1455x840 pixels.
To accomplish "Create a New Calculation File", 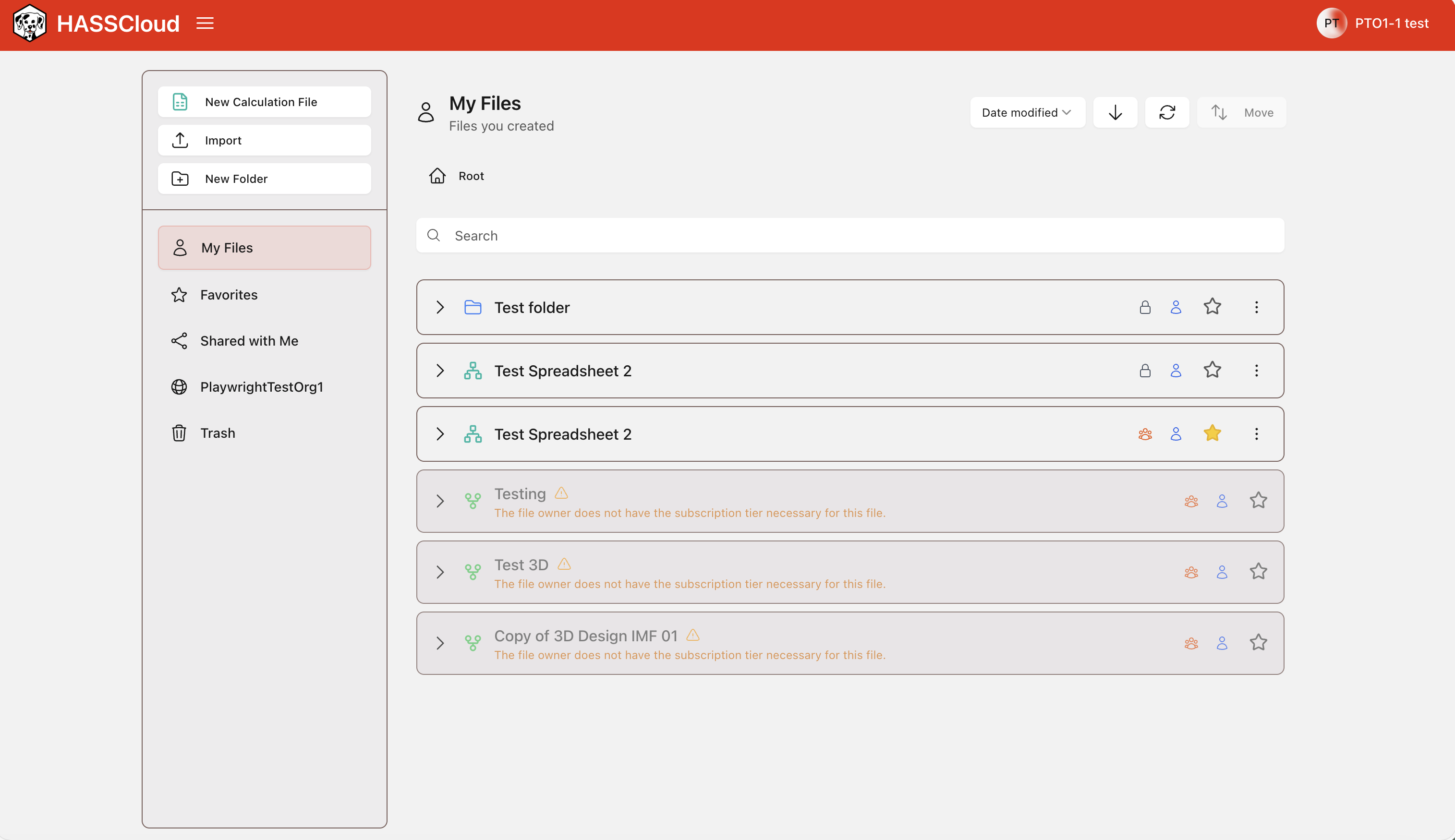I will (264, 102).
